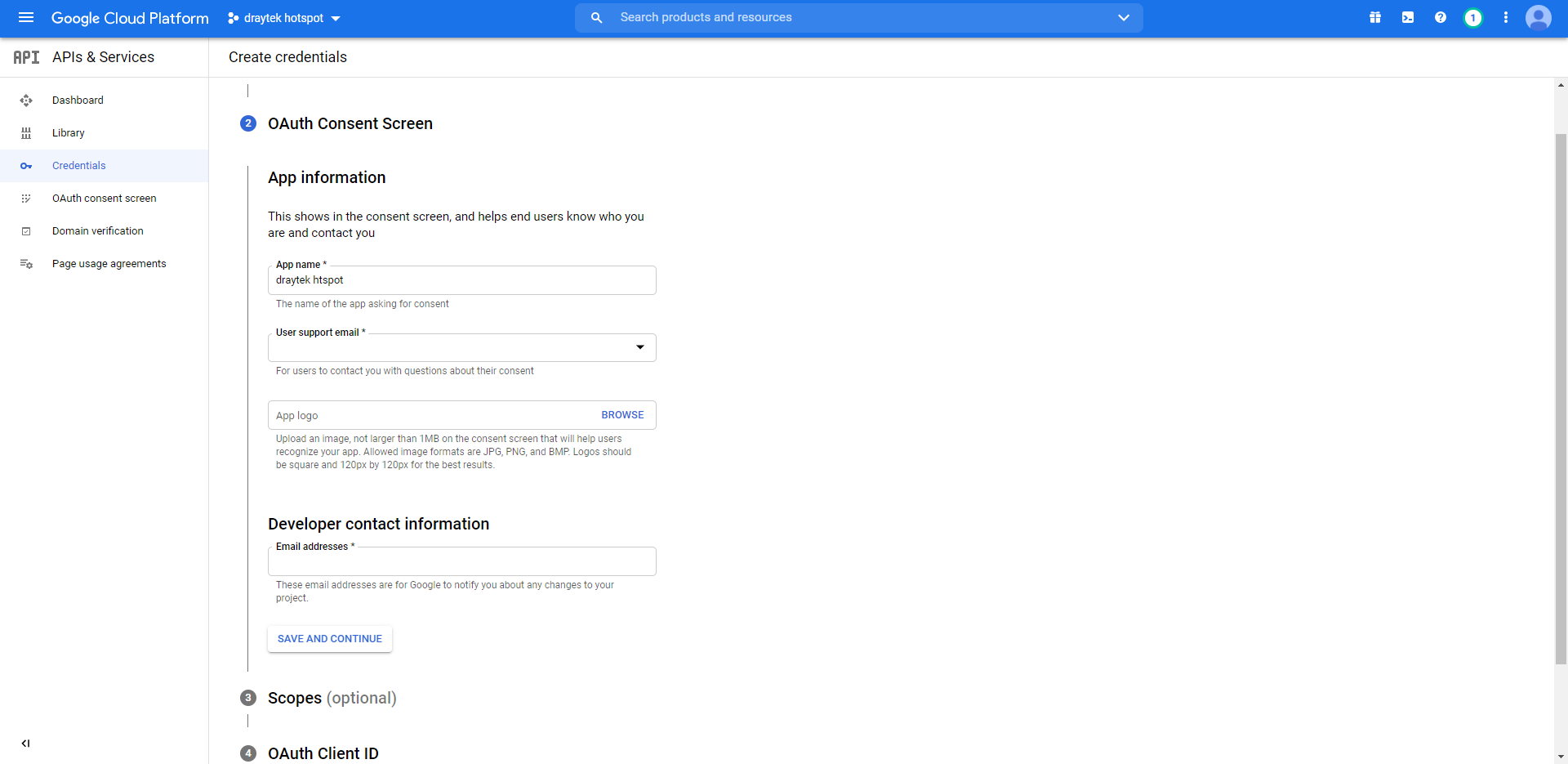Open the user account avatar
The width and height of the screenshot is (1568, 764).
coord(1539,17)
